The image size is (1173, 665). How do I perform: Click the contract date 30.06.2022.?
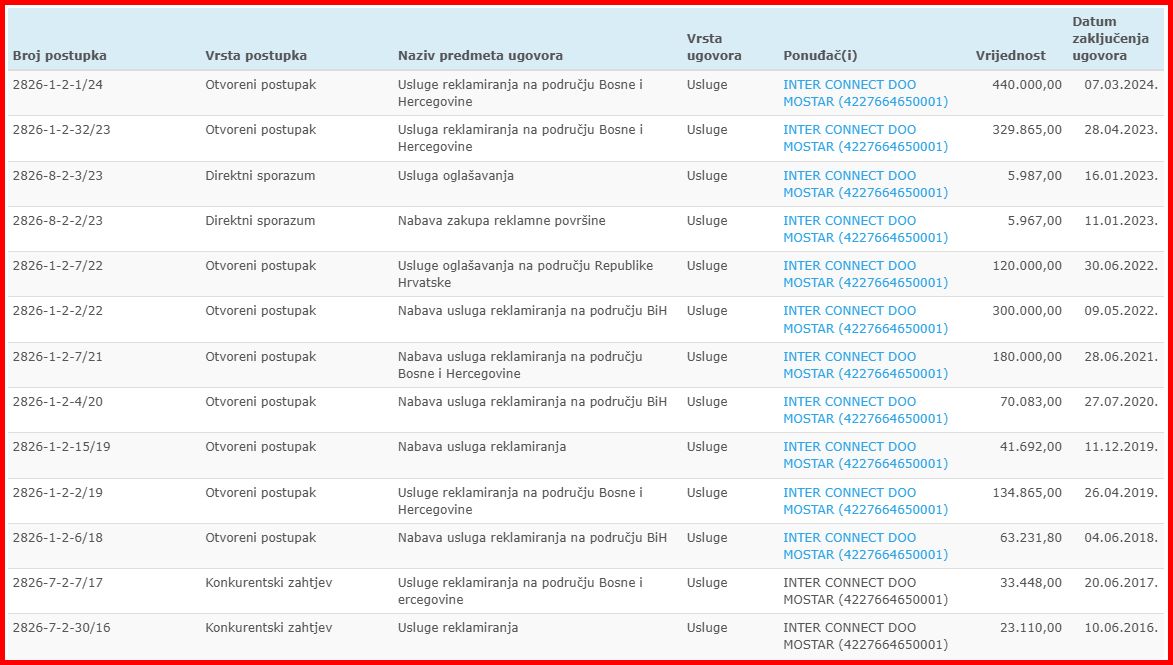coord(1121,266)
